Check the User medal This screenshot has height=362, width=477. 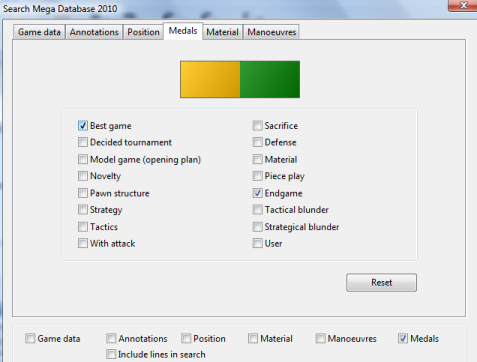tap(257, 243)
